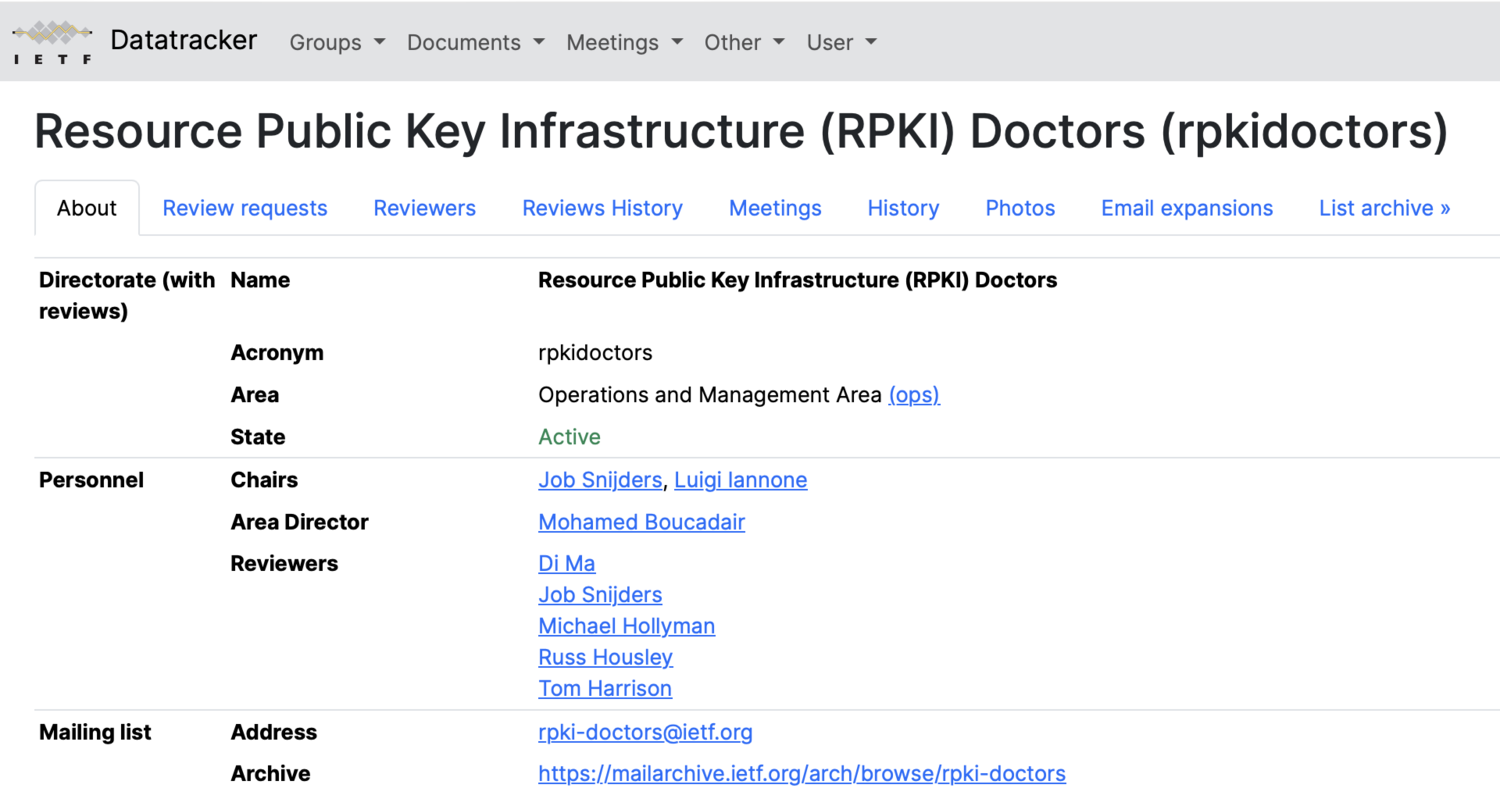Switch to the Review requests tab
1500x806 pixels.
coord(245,208)
